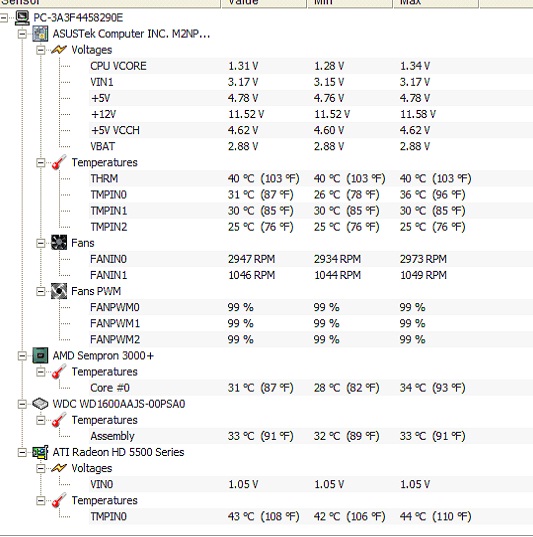Click the 2947 RPM FANIN0 value
The height and width of the screenshot is (537, 533).
(x=251, y=259)
